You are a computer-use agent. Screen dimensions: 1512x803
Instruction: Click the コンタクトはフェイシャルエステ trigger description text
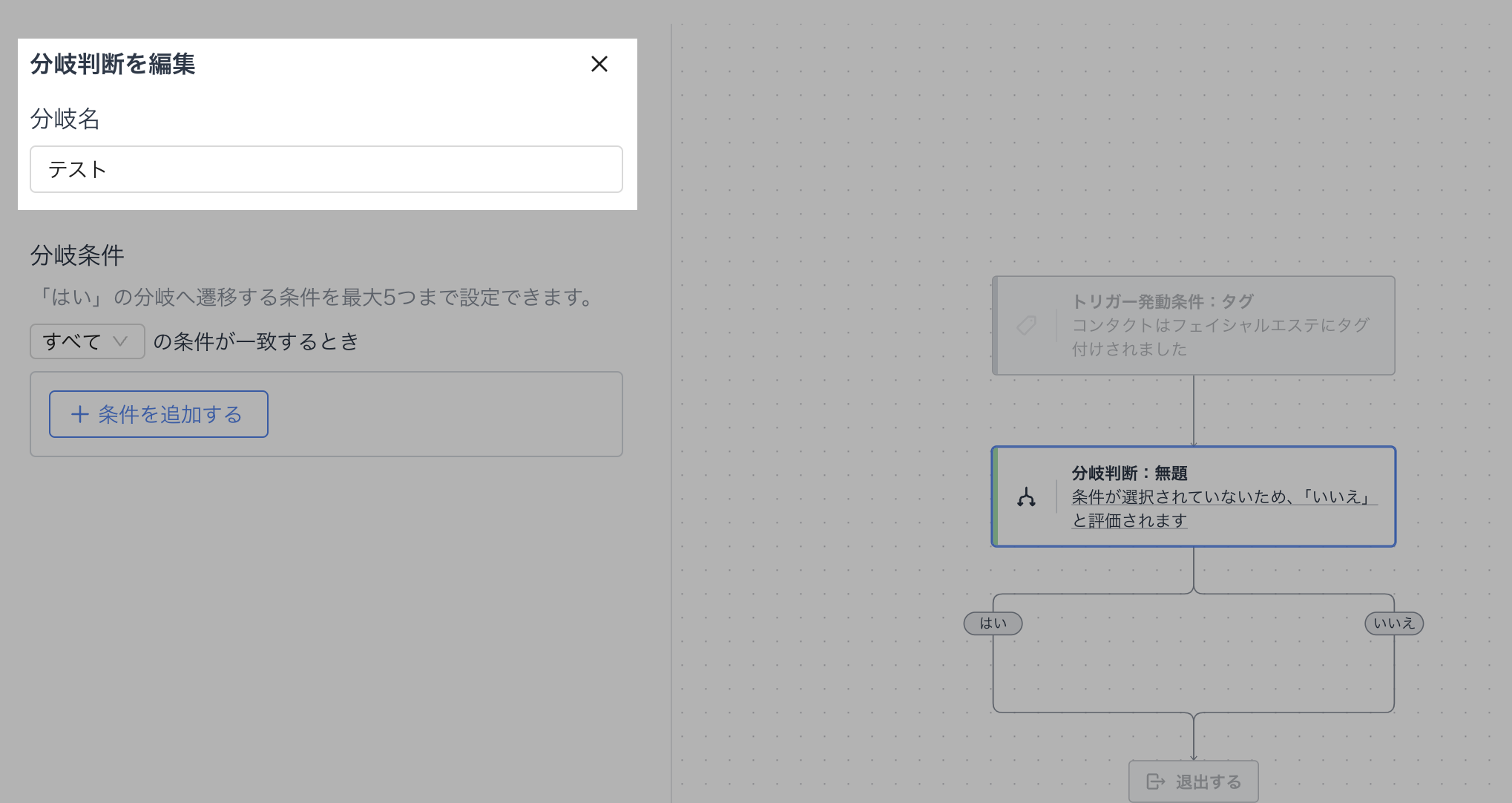pyautogui.click(x=1220, y=325)
